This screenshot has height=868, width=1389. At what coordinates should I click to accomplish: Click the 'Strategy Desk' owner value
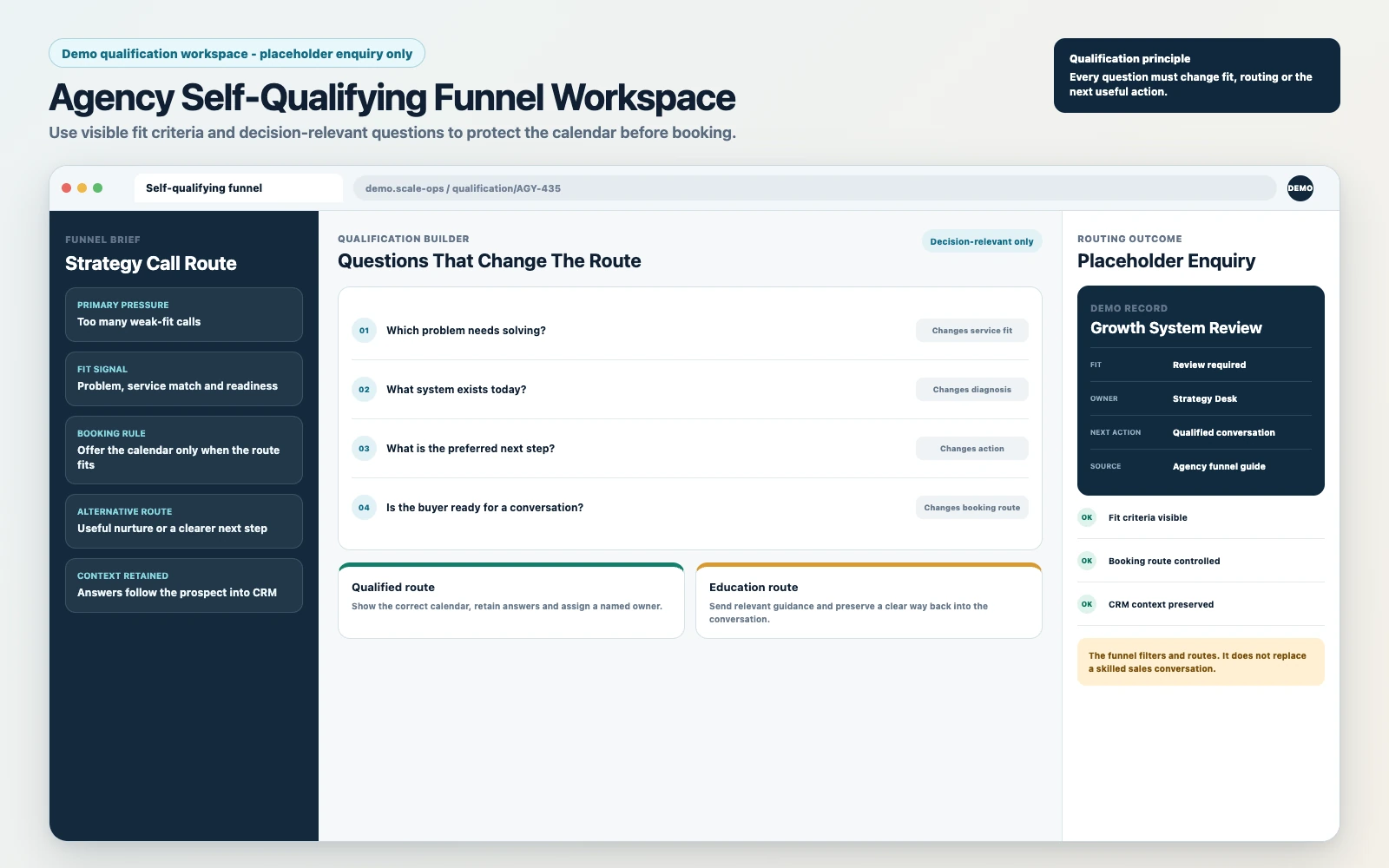[1205, 398]
